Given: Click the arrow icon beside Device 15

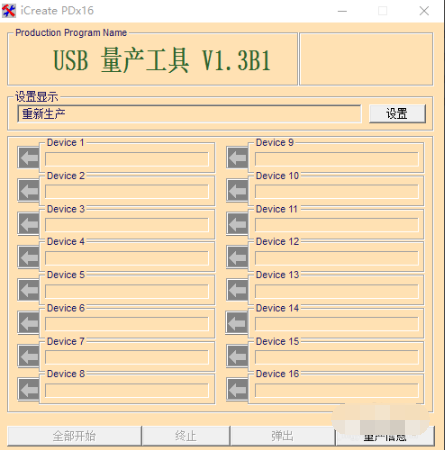Looking at the screenshot, I should pyautogui.click(x=237, y=356).
